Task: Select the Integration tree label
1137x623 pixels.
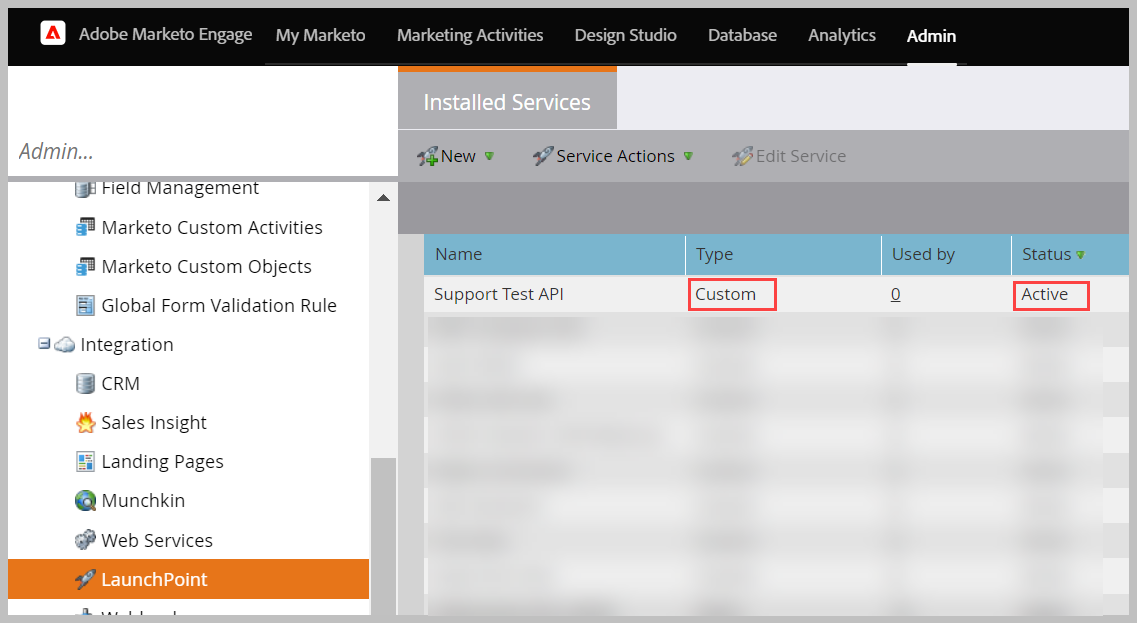Action: [x=127, y=344]
